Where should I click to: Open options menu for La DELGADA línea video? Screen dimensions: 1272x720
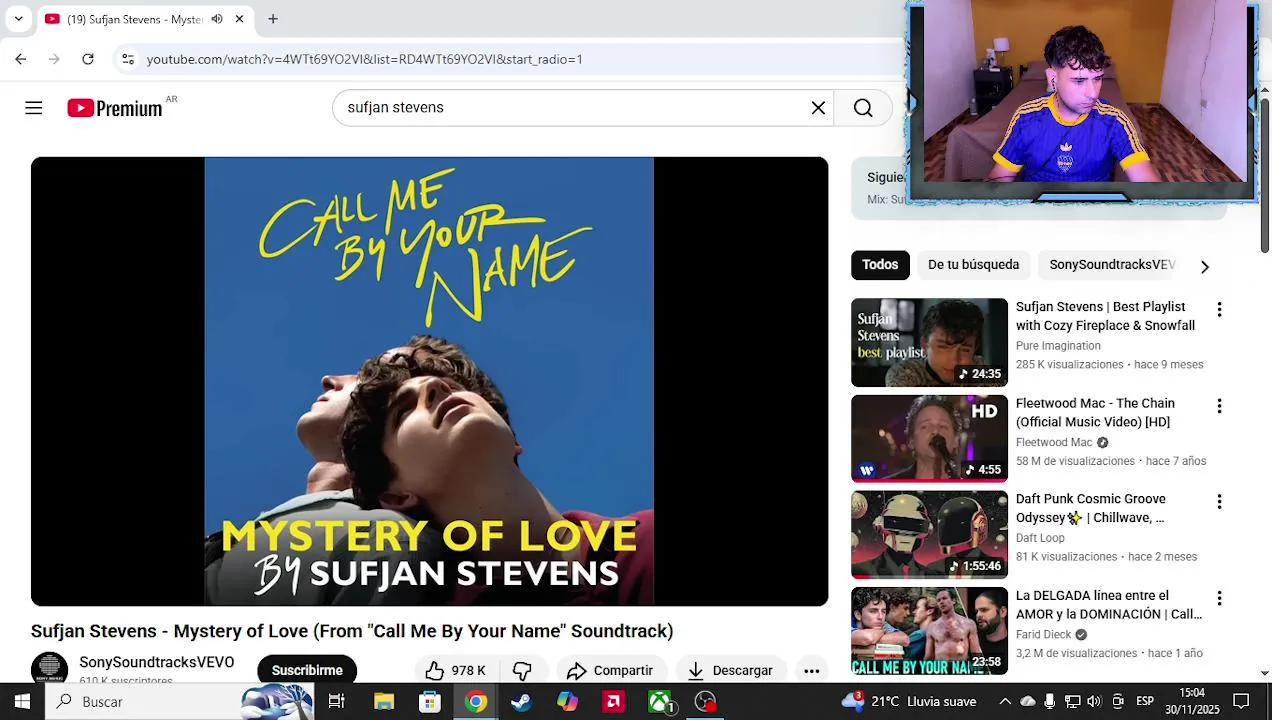[1219, 598]
